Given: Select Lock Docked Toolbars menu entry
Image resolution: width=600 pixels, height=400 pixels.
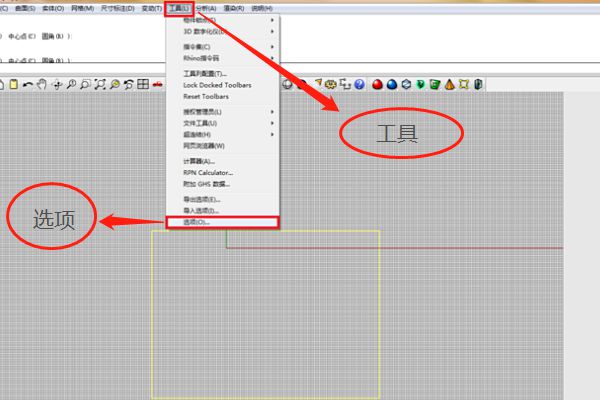Looking at the screenshot, I should (222, 85).
